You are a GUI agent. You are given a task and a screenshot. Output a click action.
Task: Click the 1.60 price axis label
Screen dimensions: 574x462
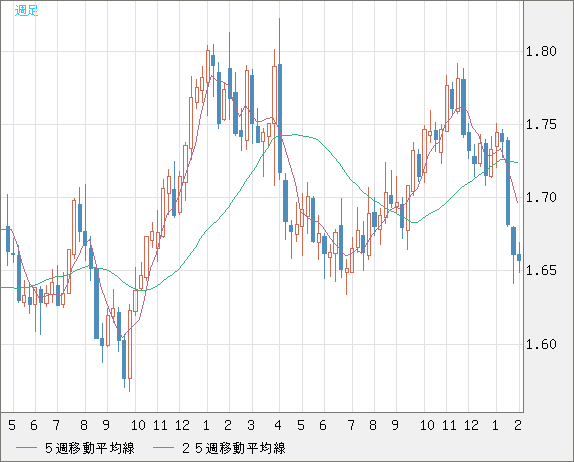tap(541, 344)
